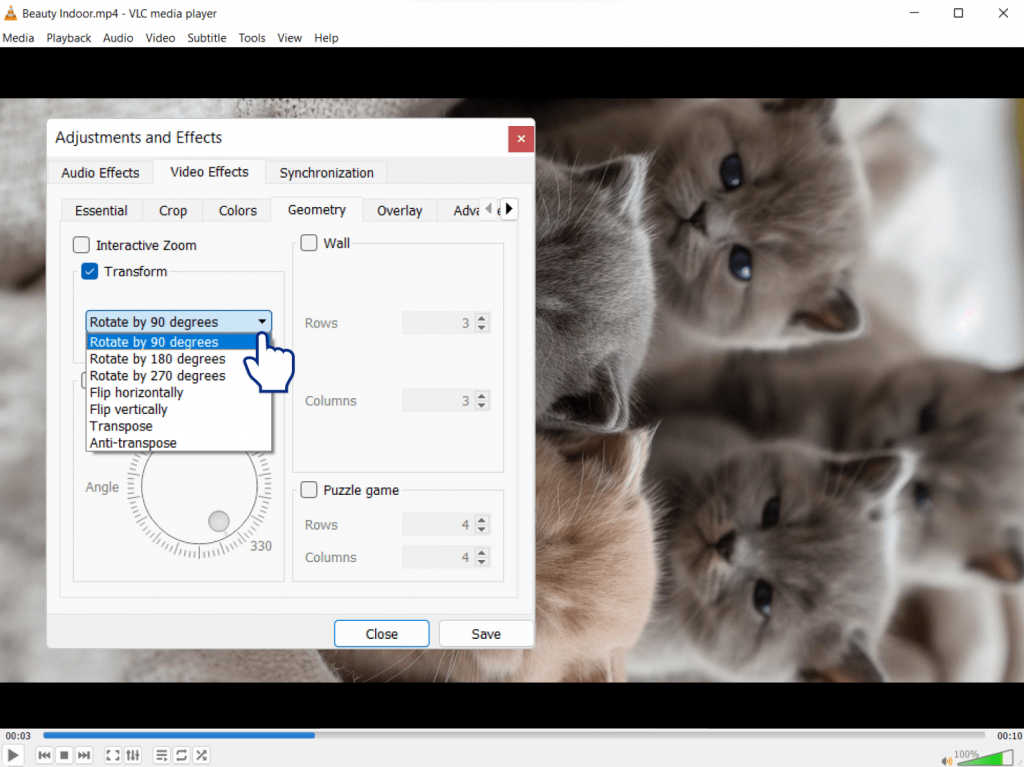Choose Flip horizontally from the list
The width and height of the screenshot is (1024, 767).
point(178,393)
